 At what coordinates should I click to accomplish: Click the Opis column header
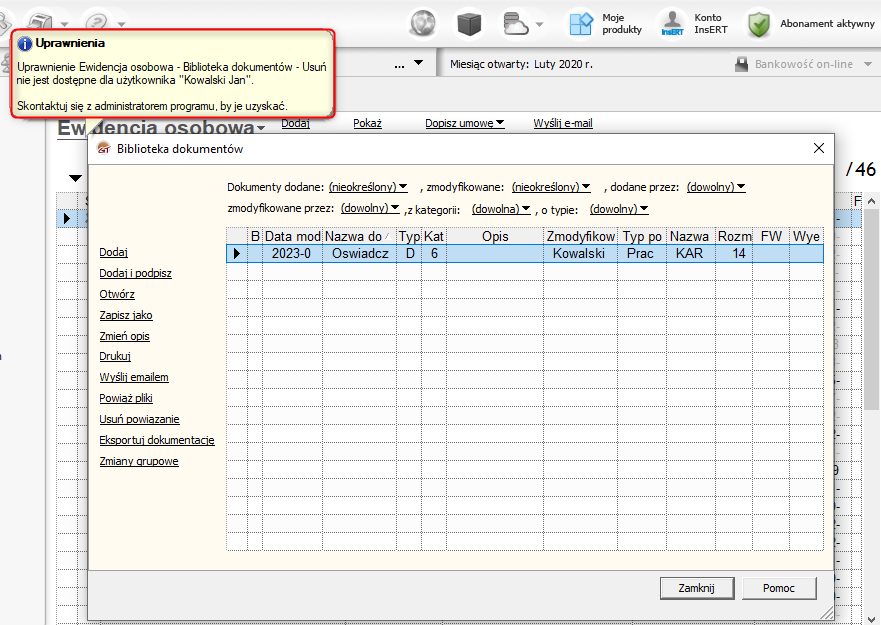(x=495, y=236)
